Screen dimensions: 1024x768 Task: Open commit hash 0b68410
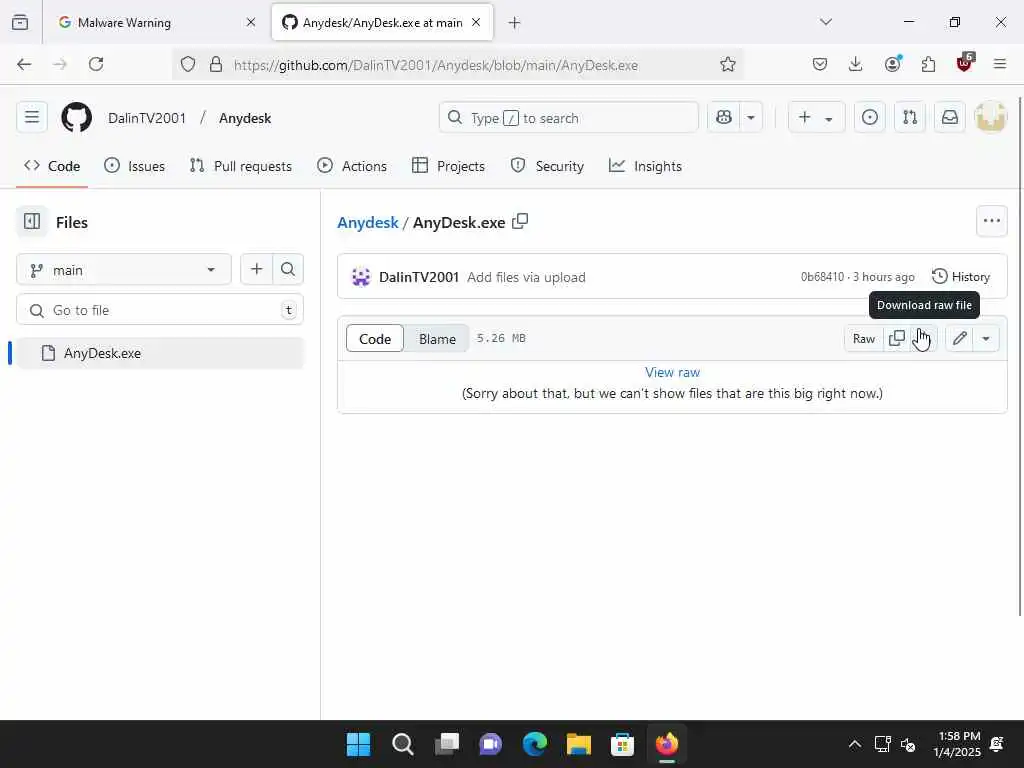tap(822, 277)
